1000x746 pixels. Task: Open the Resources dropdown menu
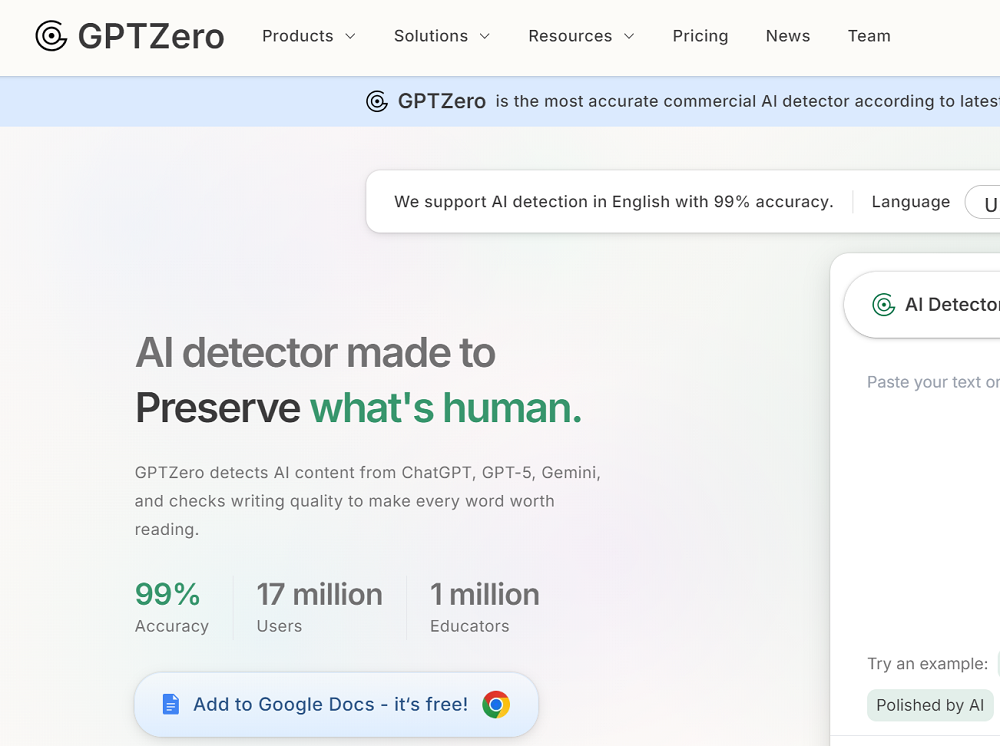pos(580,36)
